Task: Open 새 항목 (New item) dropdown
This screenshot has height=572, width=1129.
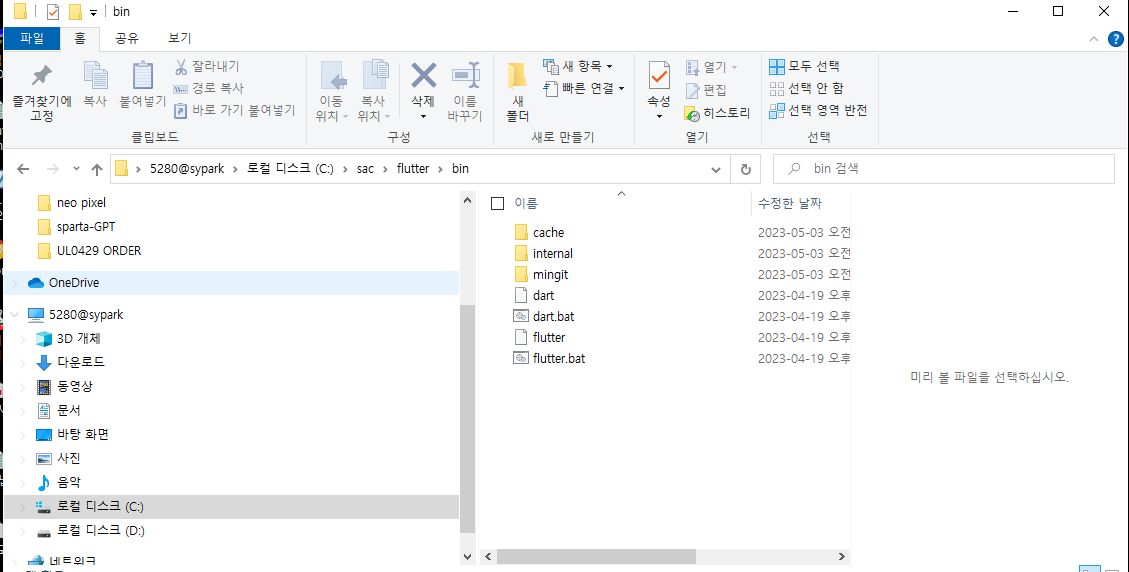Action: click(x=577, y=66)
